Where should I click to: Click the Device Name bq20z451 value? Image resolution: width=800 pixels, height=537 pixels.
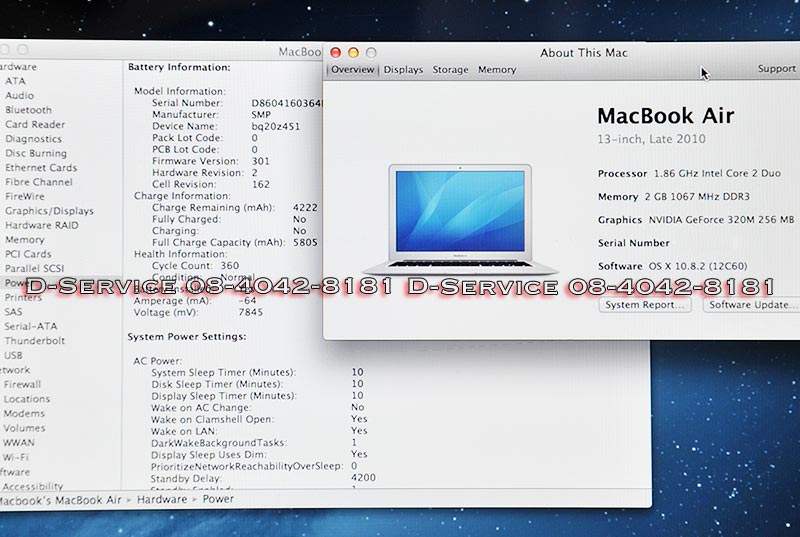pyautogui.click(x=276, y=126)
